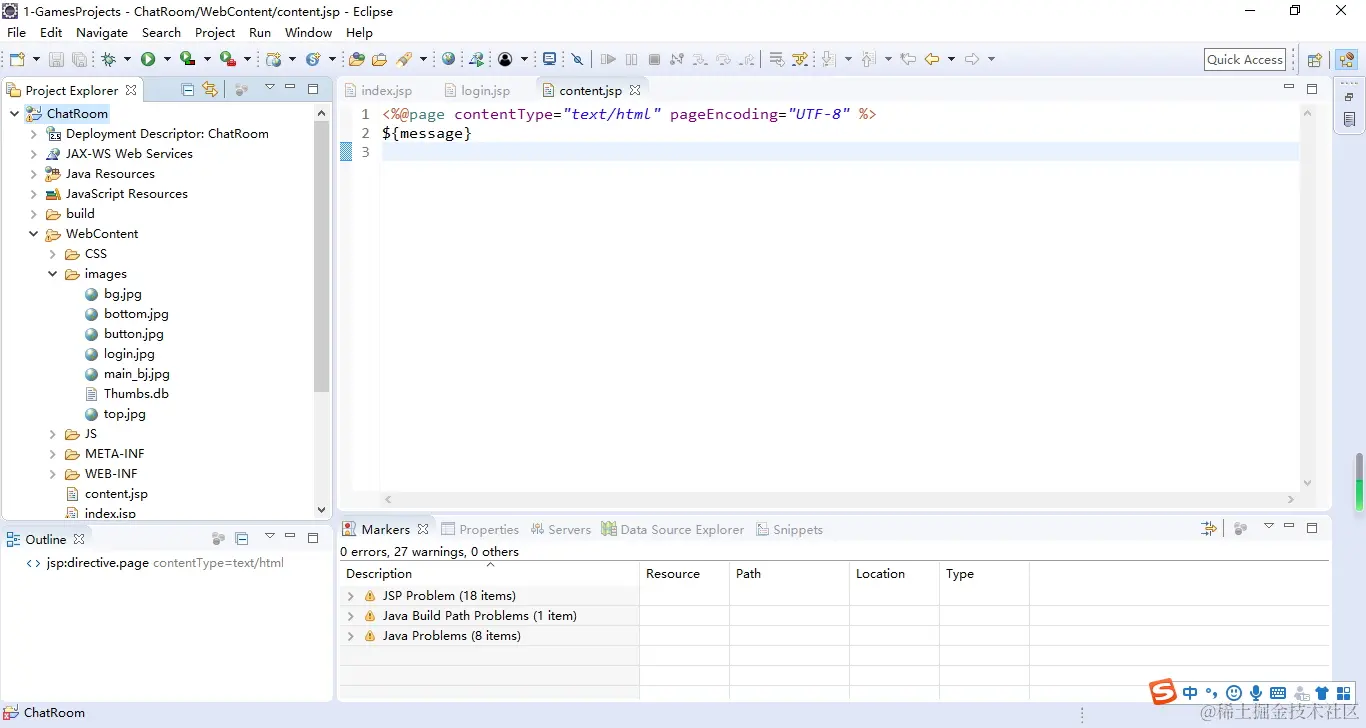This screenshot has width=1366, height=728.
Task: Click the Open Perspective icon
Action: [1315, 60]
